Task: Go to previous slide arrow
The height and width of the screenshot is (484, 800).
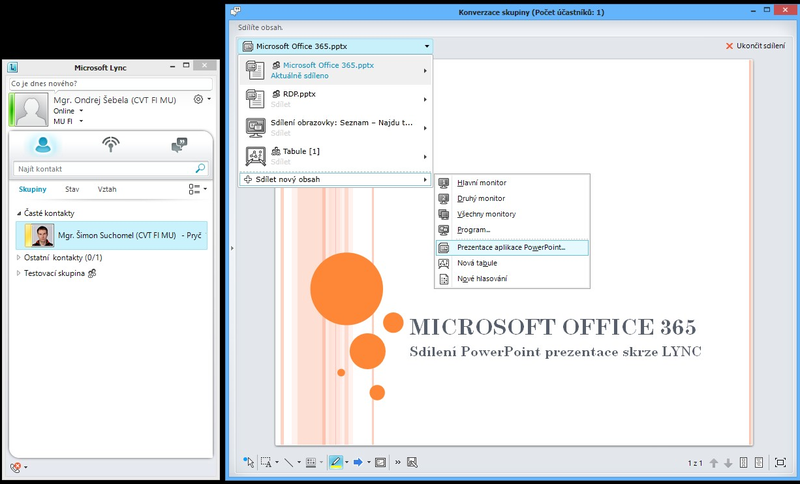Action: click(x=714, y=463)
